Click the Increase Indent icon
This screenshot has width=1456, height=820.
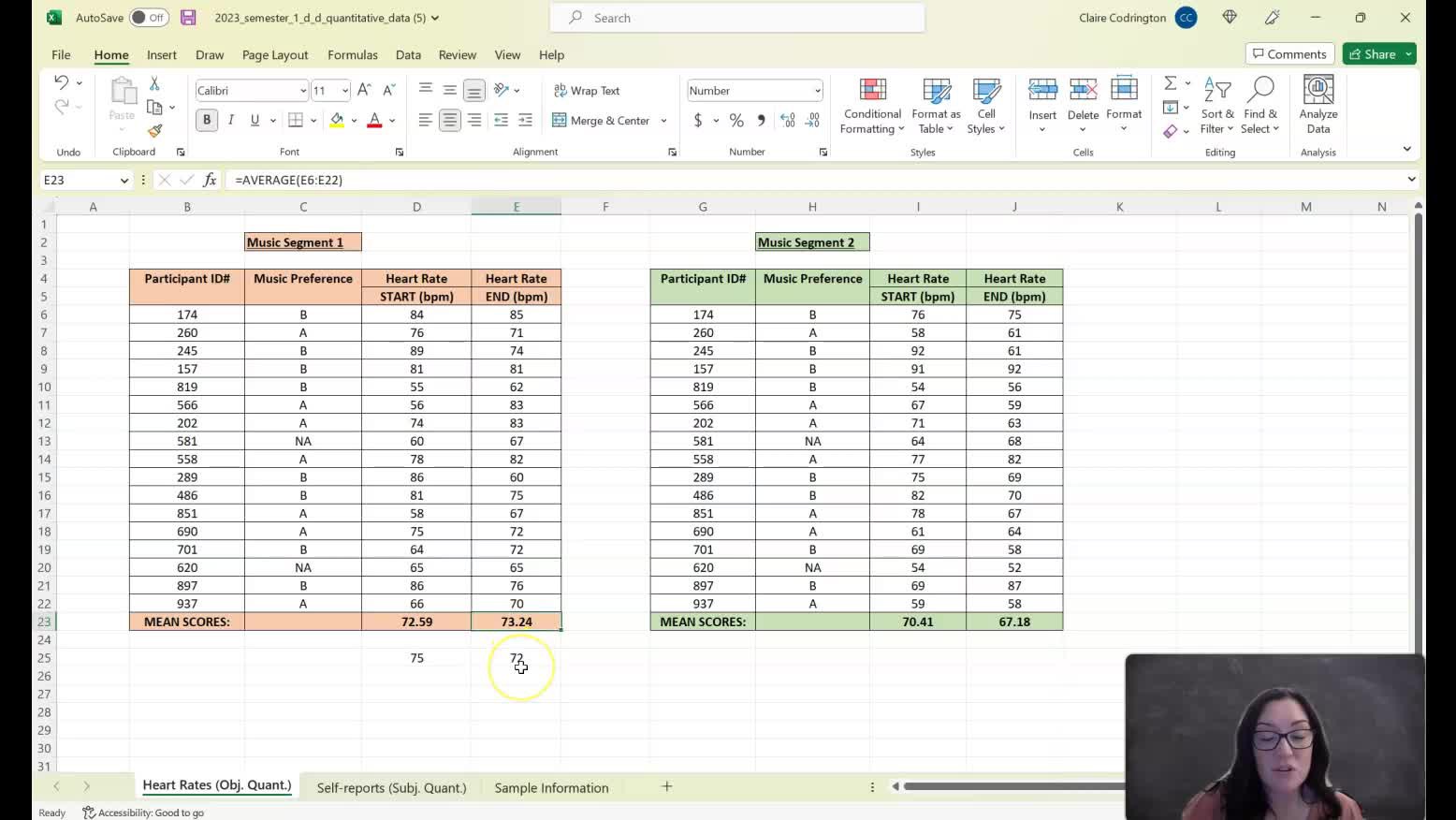click(x=525, y=120)
